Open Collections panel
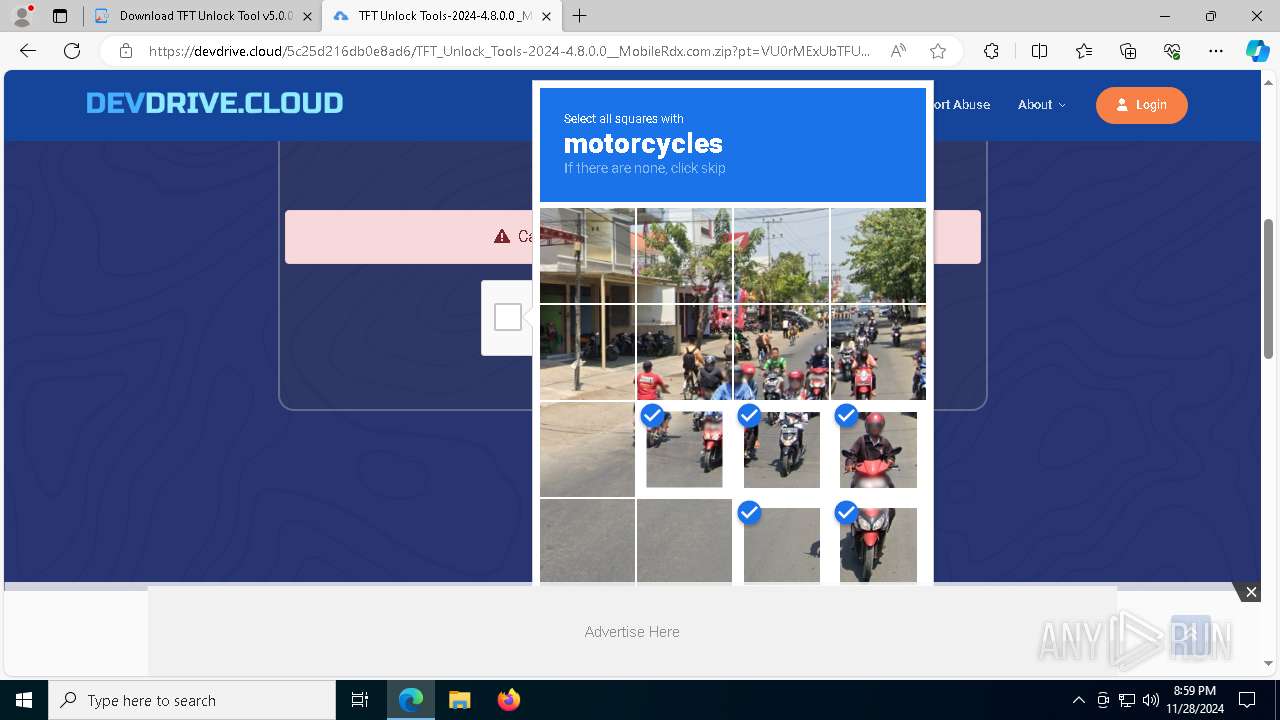1280x720 pixels. pyautogui.click(x=1128, y=51)
